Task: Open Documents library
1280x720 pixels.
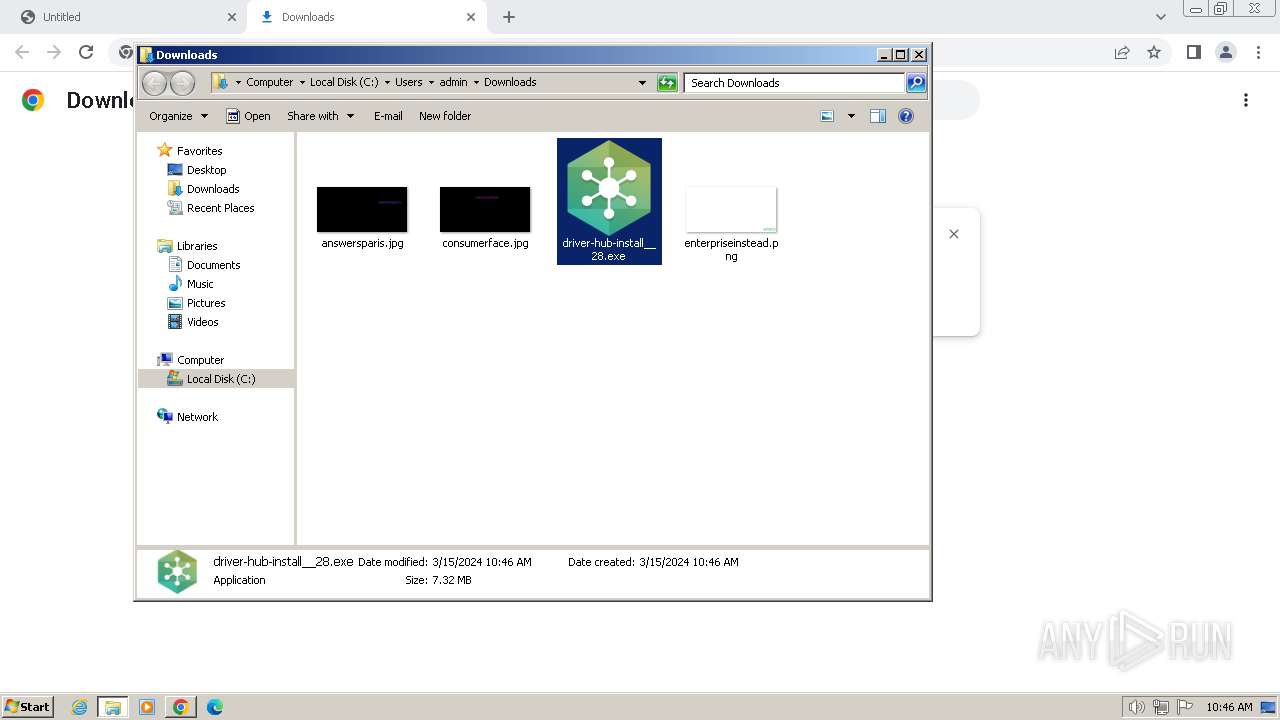Action: coord(213,265)
